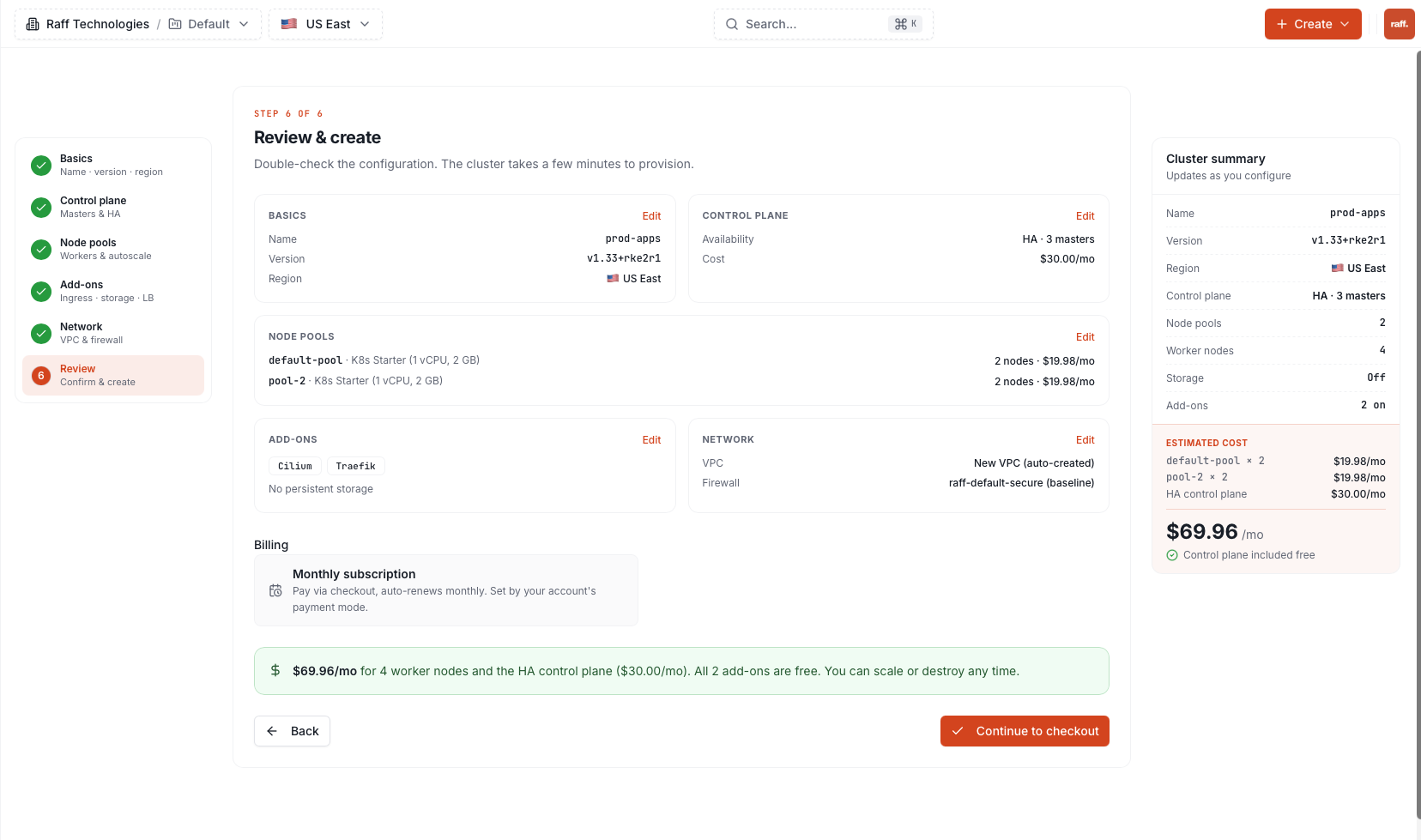Click the Cilium add-on tag

(x=295, y=466)
